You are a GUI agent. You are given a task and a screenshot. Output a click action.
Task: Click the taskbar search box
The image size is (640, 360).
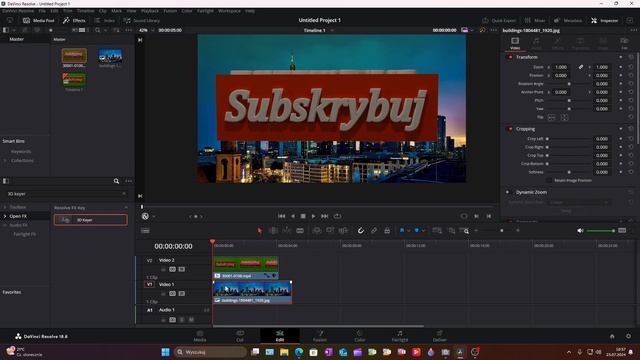click(211, 352)
